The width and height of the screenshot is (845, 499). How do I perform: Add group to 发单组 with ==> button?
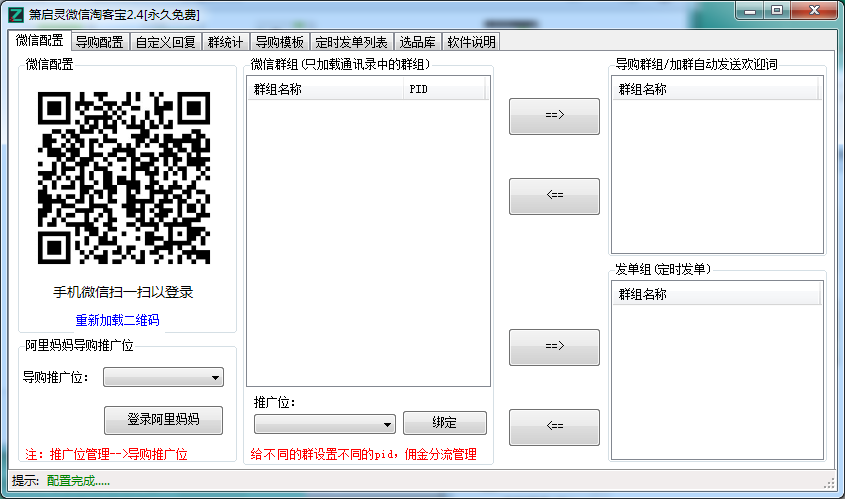554,347
